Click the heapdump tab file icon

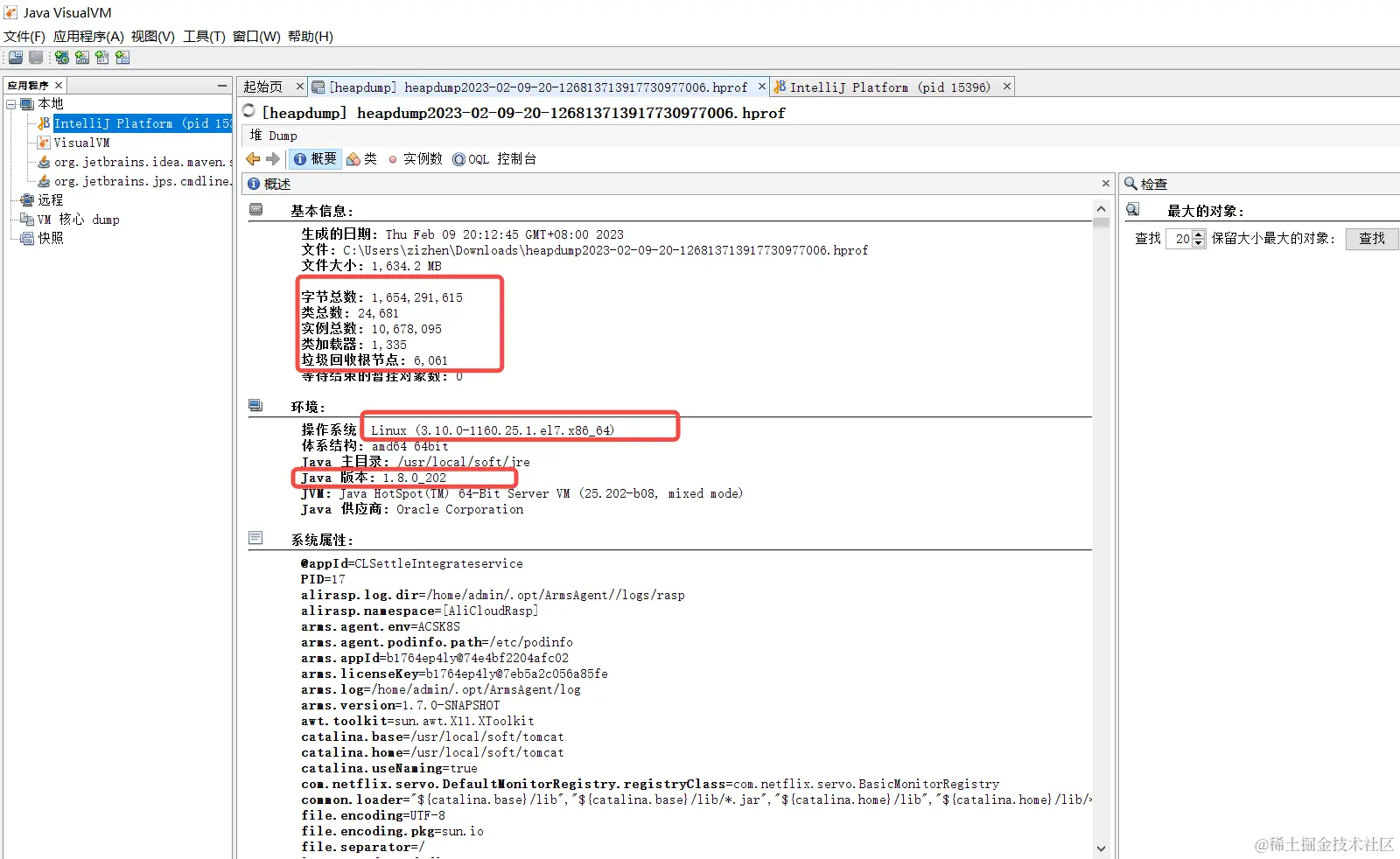tap(318, 87)
